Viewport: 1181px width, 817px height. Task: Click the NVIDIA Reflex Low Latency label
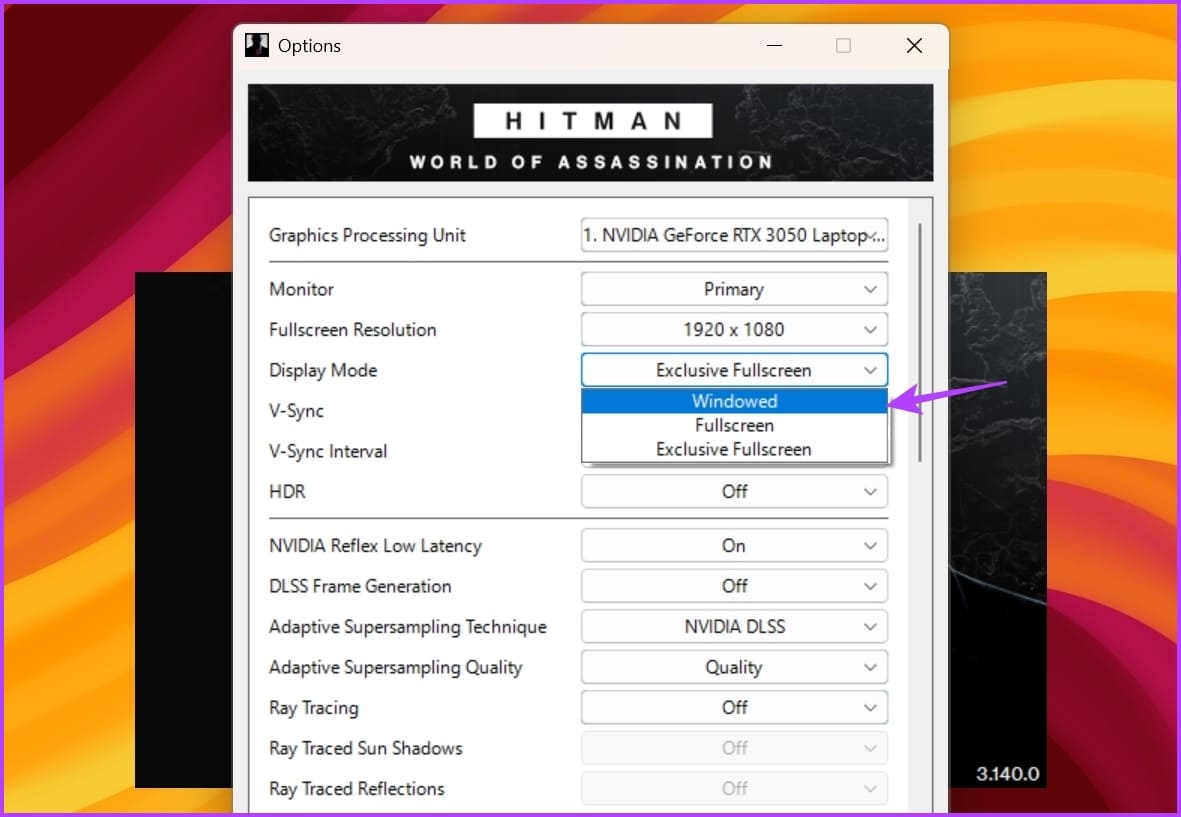[375, 546]
